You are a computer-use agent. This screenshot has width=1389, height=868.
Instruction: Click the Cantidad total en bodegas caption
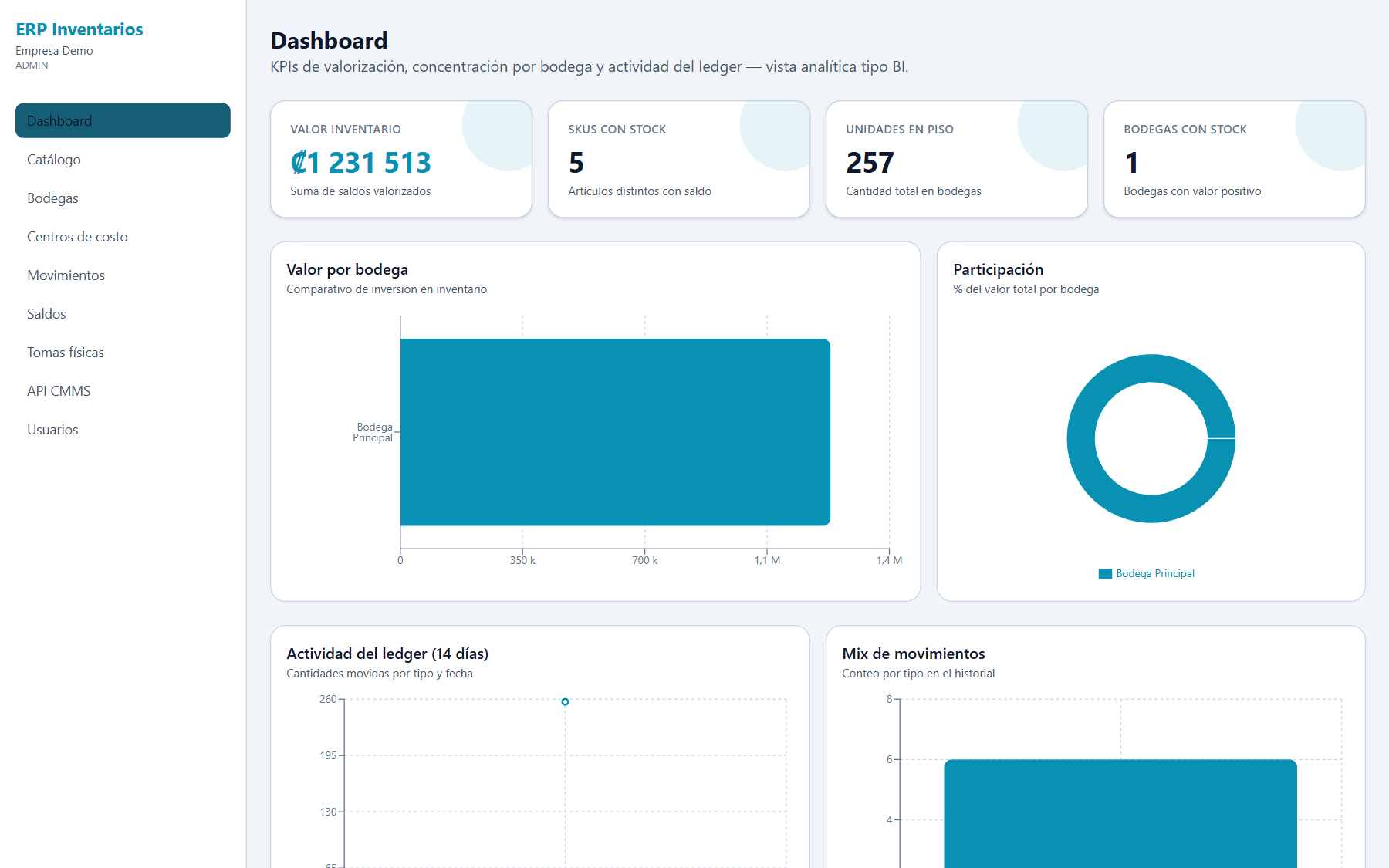(x=914, y=191)
